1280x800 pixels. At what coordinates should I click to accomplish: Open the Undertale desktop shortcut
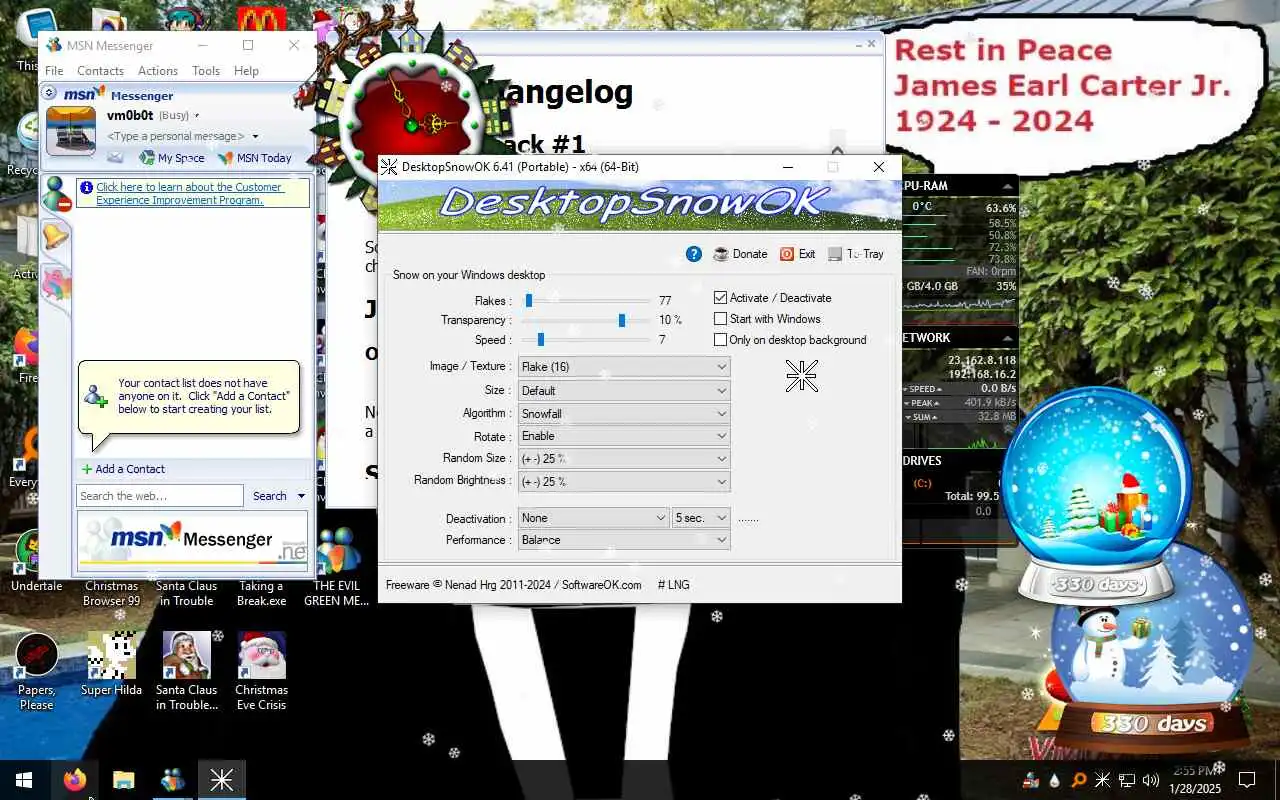tap(36, 559)
